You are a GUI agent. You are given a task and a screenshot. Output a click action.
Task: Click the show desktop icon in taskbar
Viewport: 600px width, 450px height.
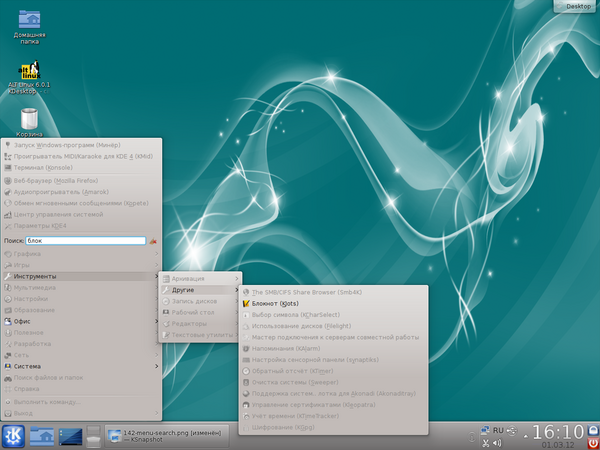pyautogui.click(x=70, y=435)
